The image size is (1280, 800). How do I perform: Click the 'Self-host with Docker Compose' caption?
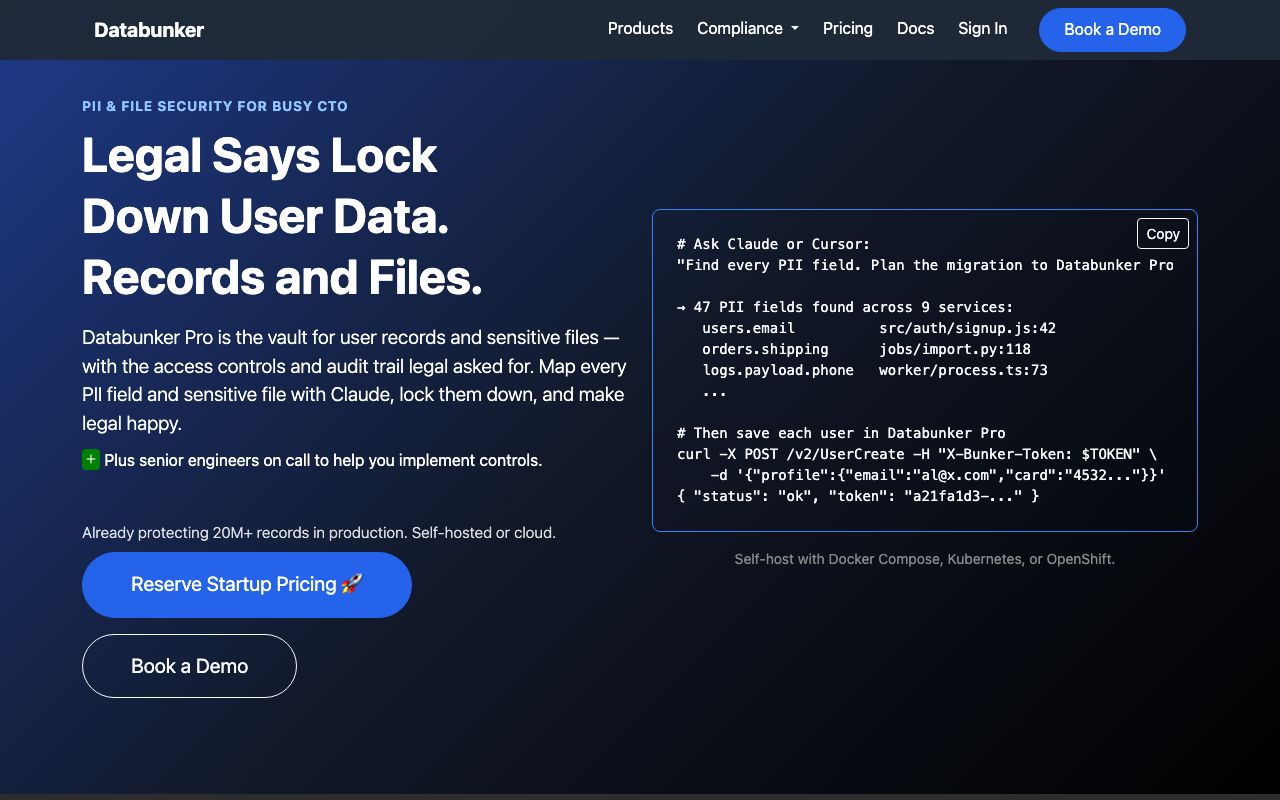925,559
